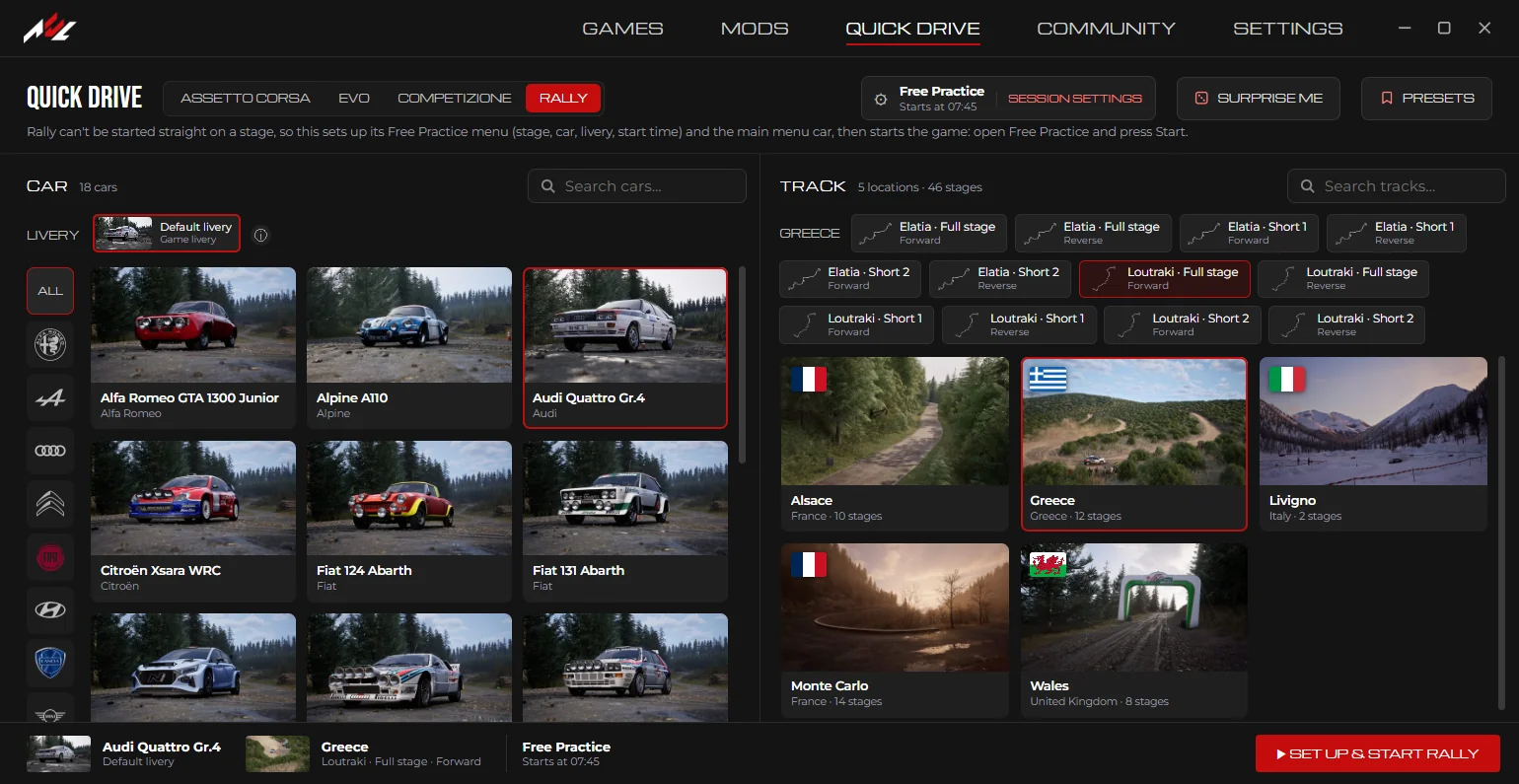The width and height of the screenshot is (1519, 784).
Task: Choose Loutraki Full stage Reverse
Action: 1343,279
